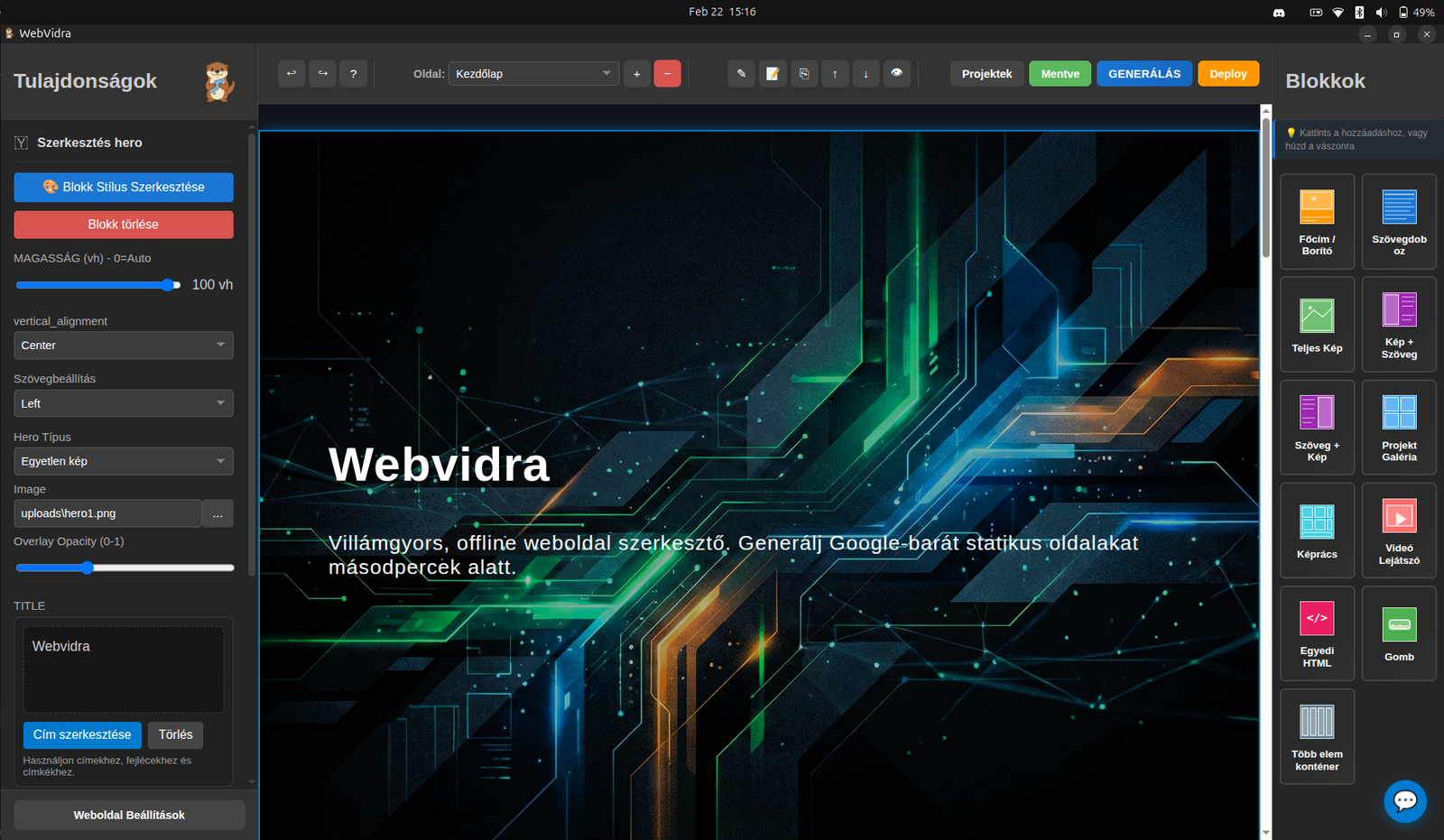Open Weboldal Beállítások
Viewport: 1444px width, 840px height.
coord(128,814)
